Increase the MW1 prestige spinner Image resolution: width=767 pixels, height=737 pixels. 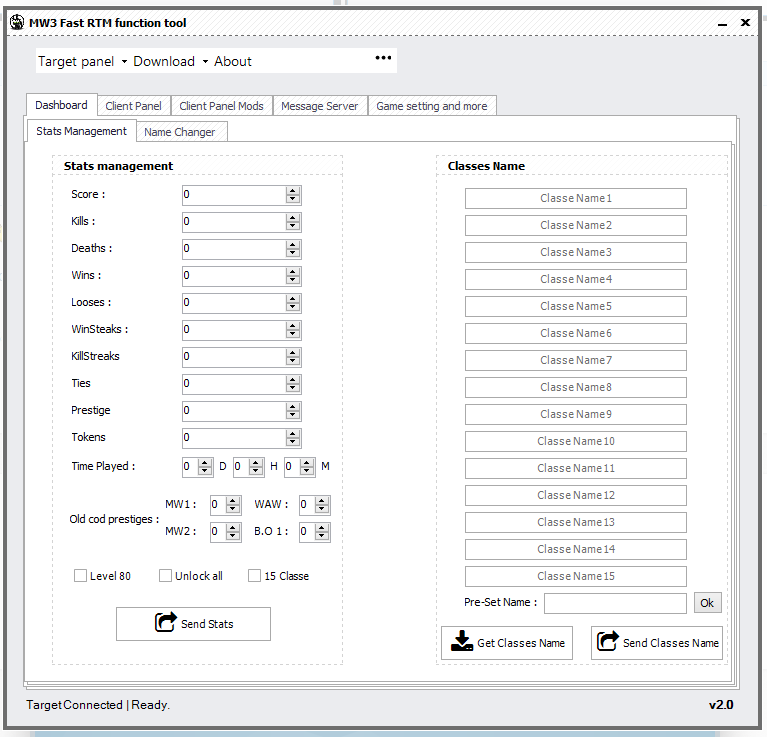point(233,501)
